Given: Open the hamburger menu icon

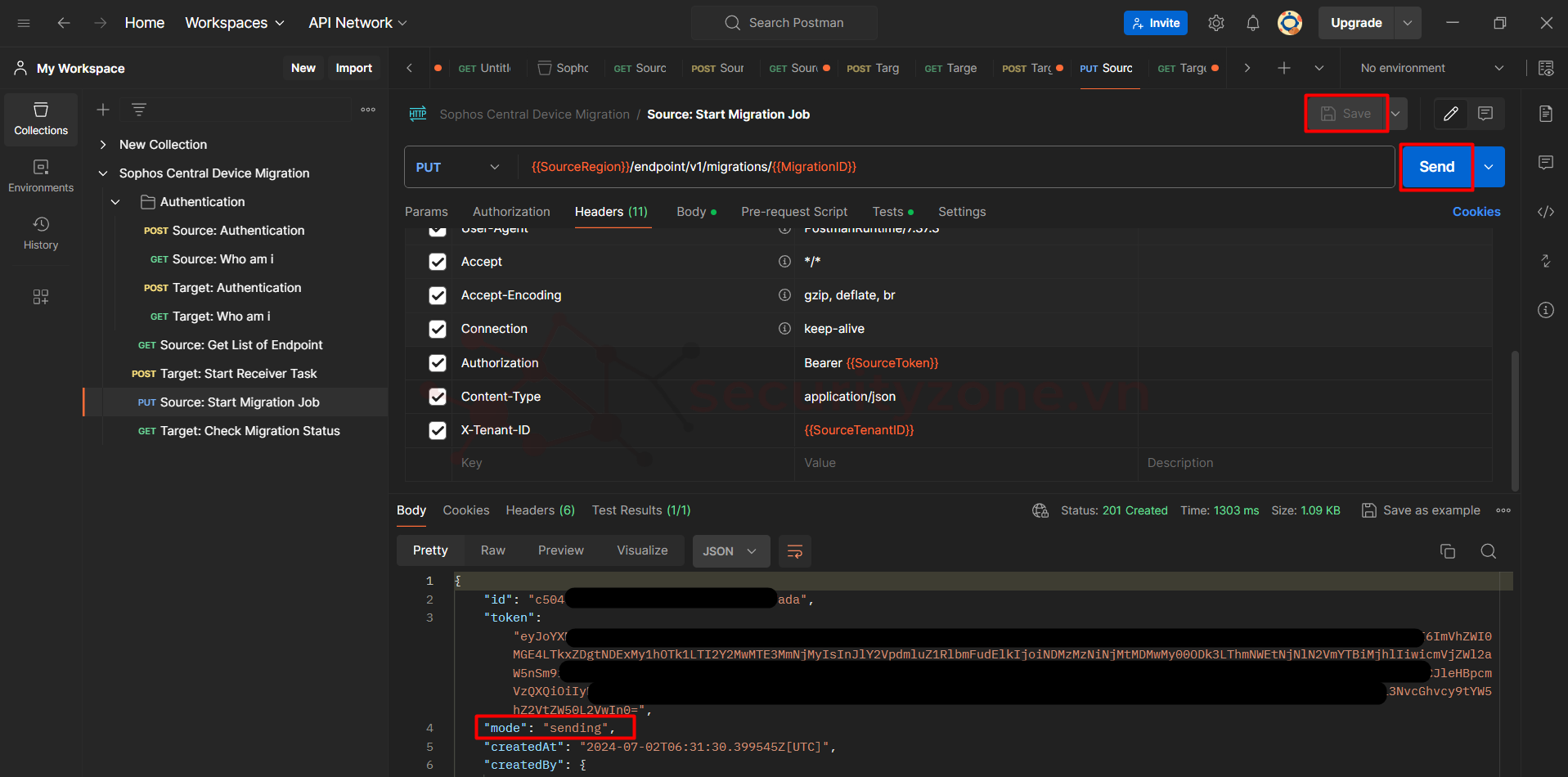Looking at the screenshot, I should coord(24,23).
